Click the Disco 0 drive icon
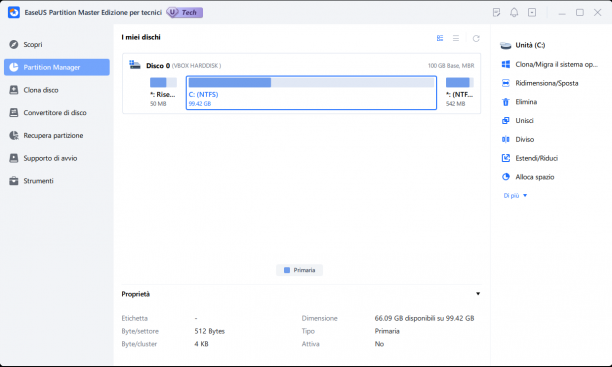 [135, 65]
